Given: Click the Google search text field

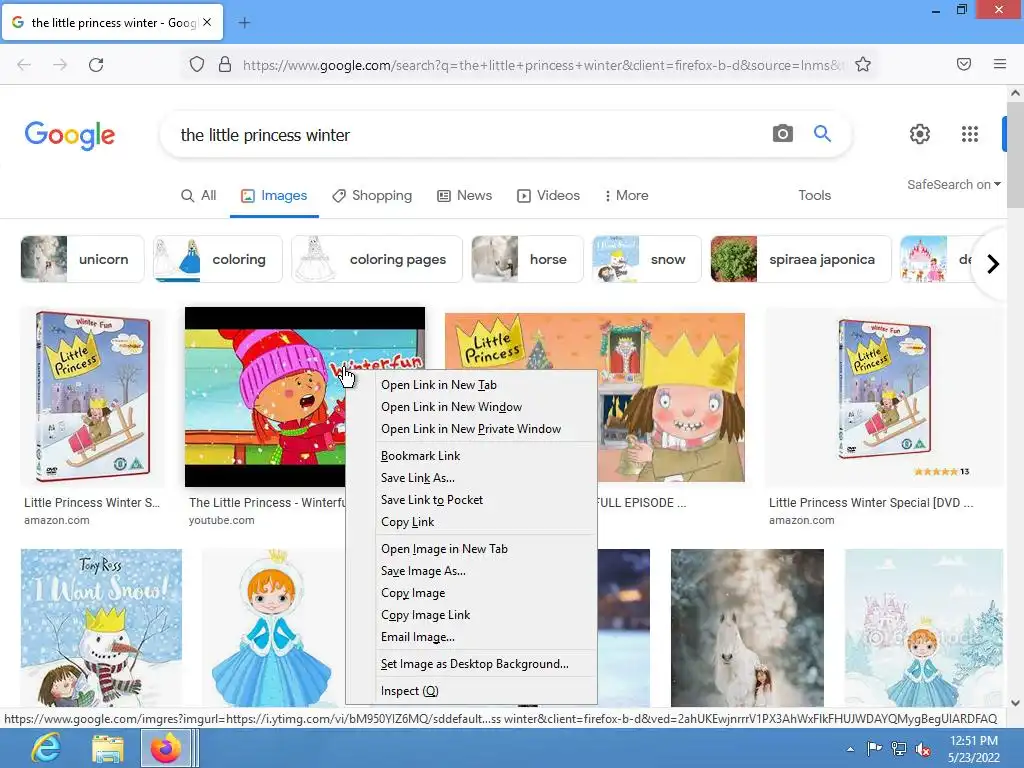Looking at the screenshot, I should tap(470, 135).
